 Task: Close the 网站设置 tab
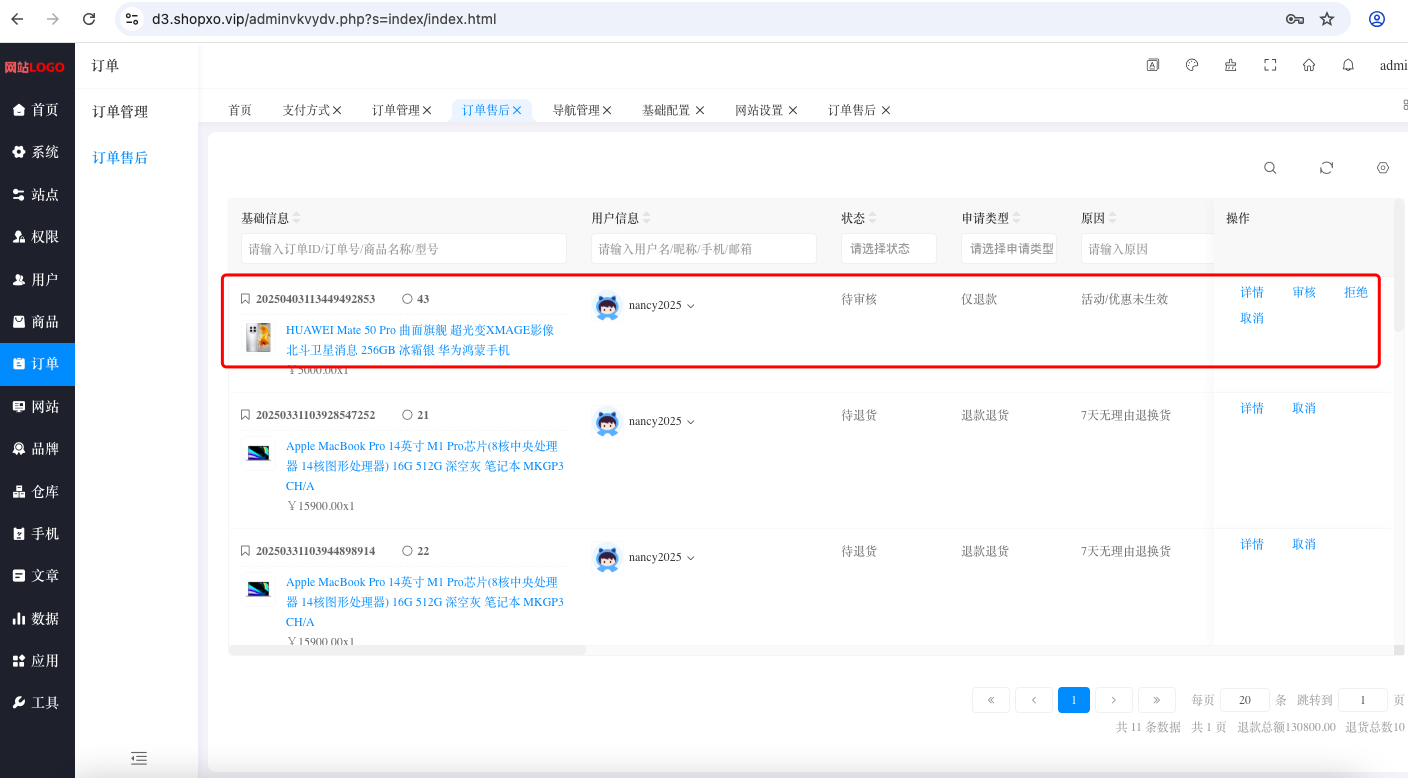793,110
